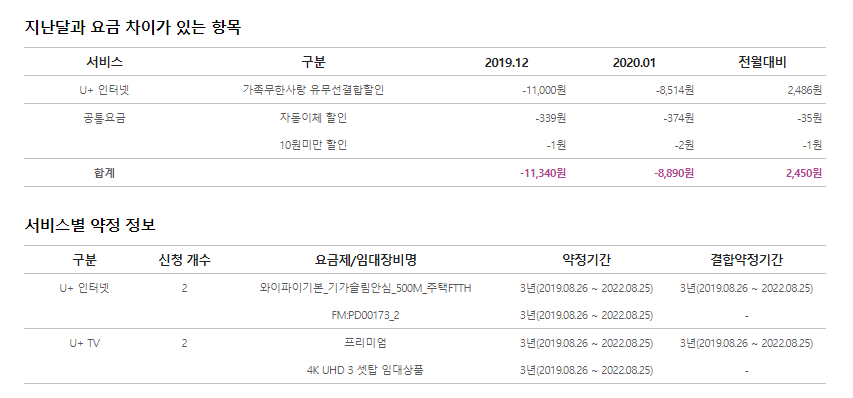
Task: Click the U+ TV service row label
Action: click(84, 344)
